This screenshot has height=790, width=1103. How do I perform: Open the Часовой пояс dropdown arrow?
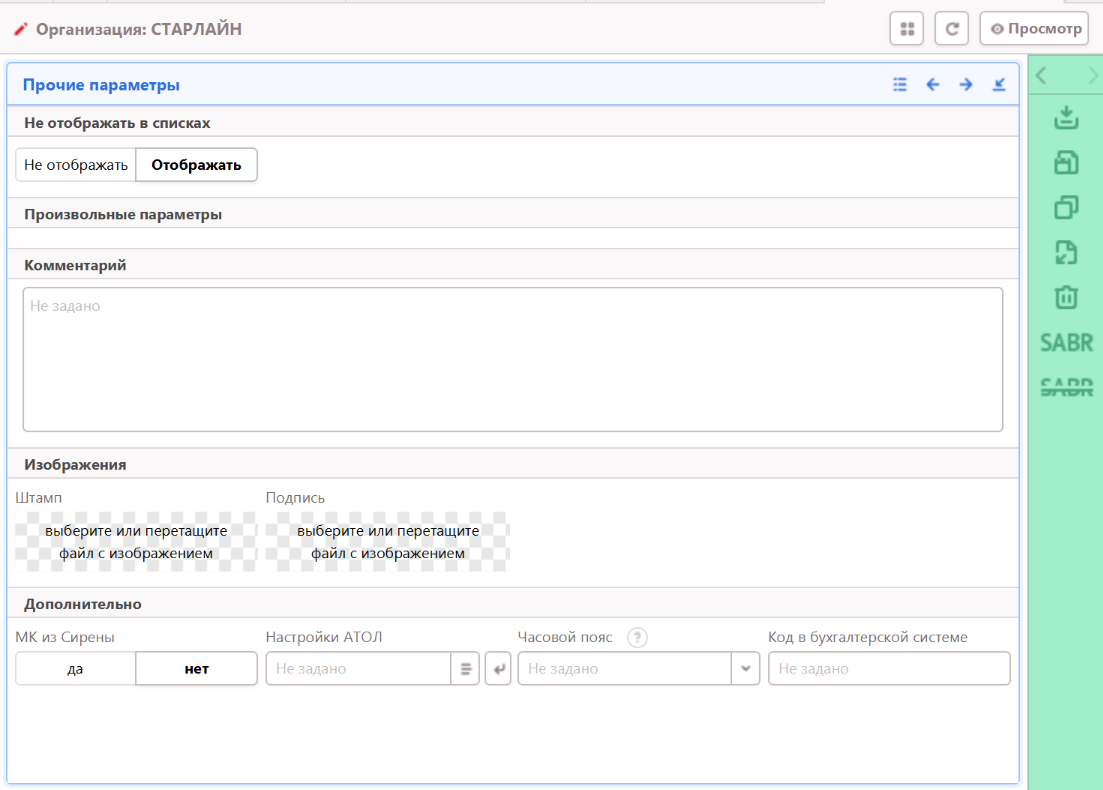[746, 669]
